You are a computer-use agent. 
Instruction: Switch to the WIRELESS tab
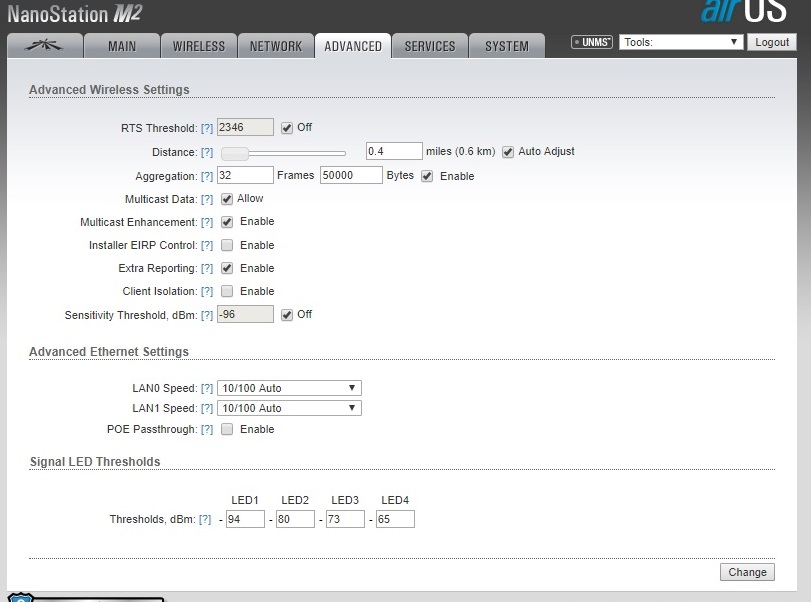(199, 46)
